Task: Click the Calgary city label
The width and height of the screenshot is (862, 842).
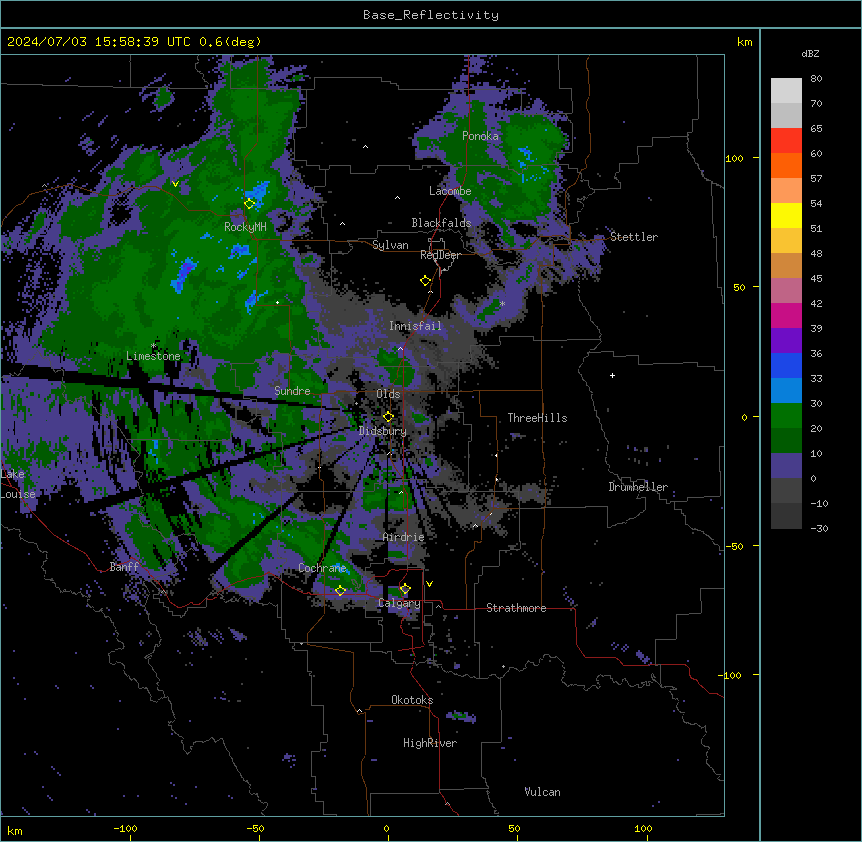Action: (x=399, y=603)
